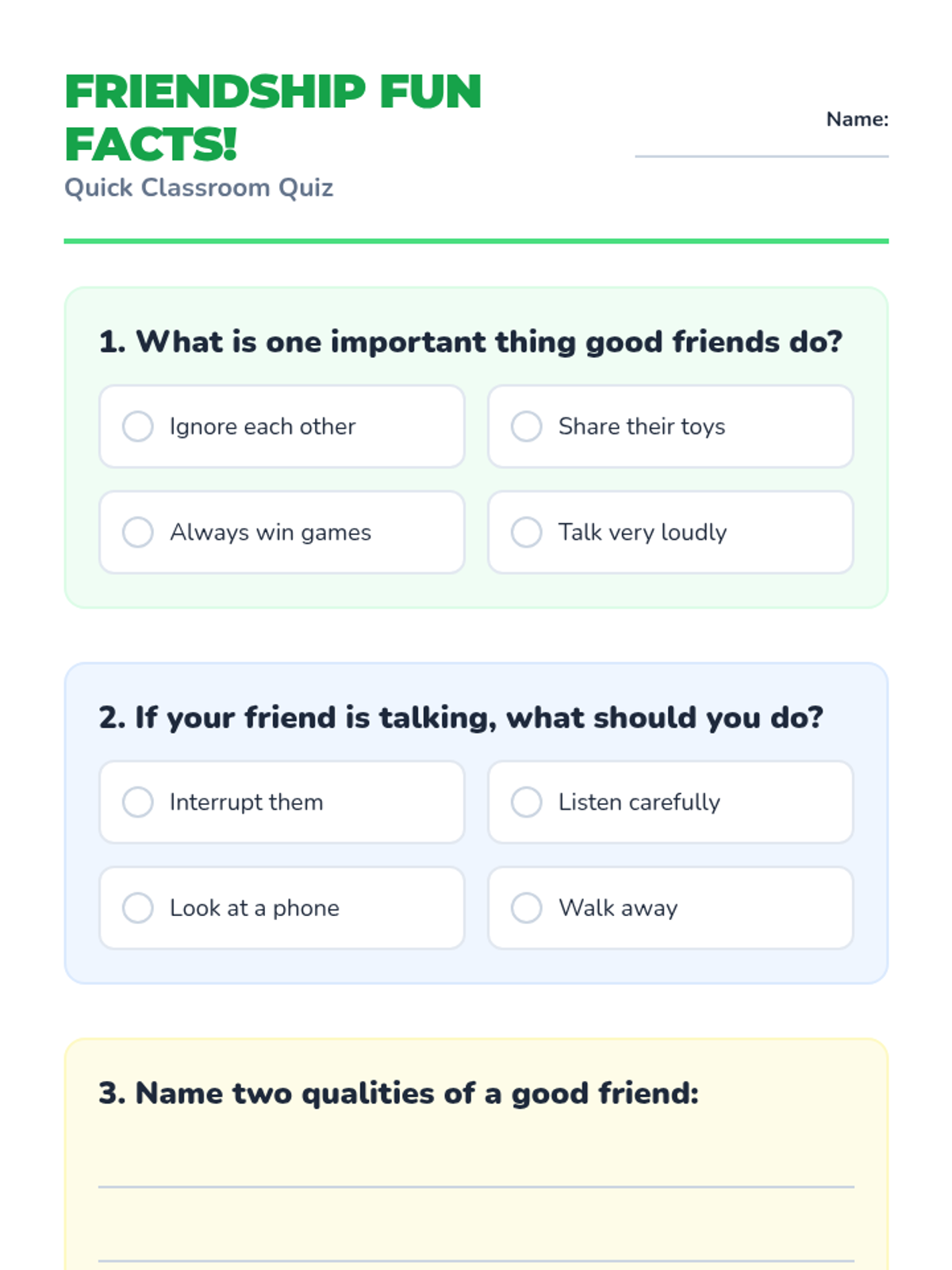Mark 'Look at a phone' radio circle
The height and width of the screenshot is (1270, 952).
coord(137,907)
